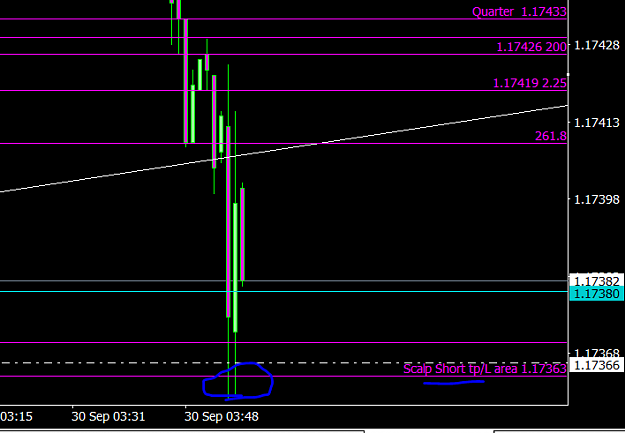Click the '1.17426 200' level label
The width and height of the screenshot is (625, 433).
tap(531, 47)
